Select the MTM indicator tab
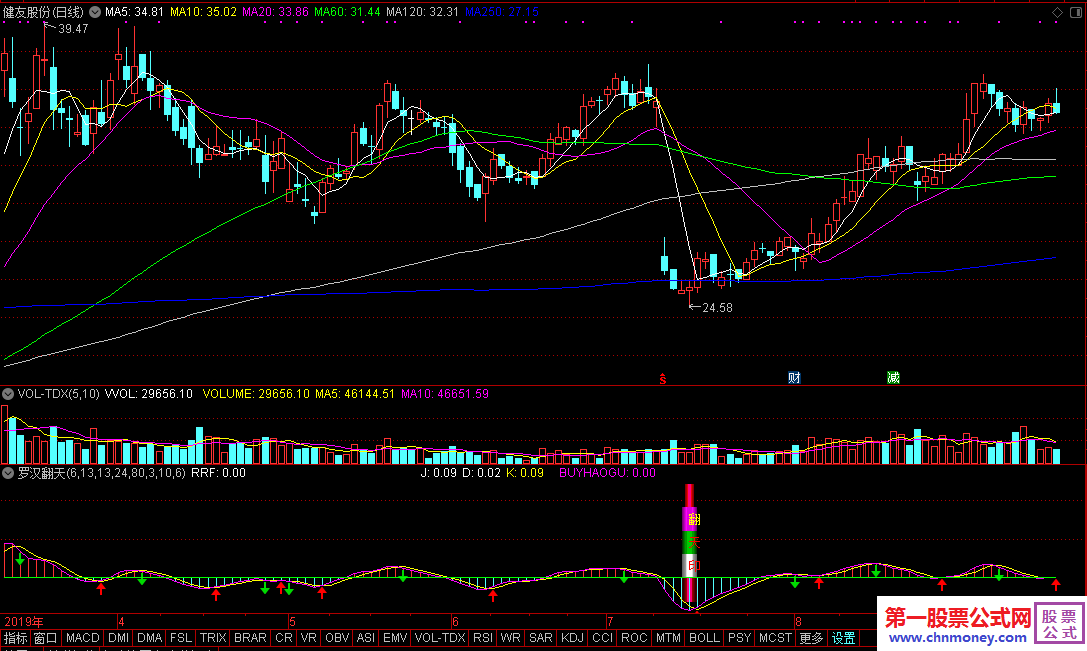The width and height of the screenshot is (1087, 651). 668,638
